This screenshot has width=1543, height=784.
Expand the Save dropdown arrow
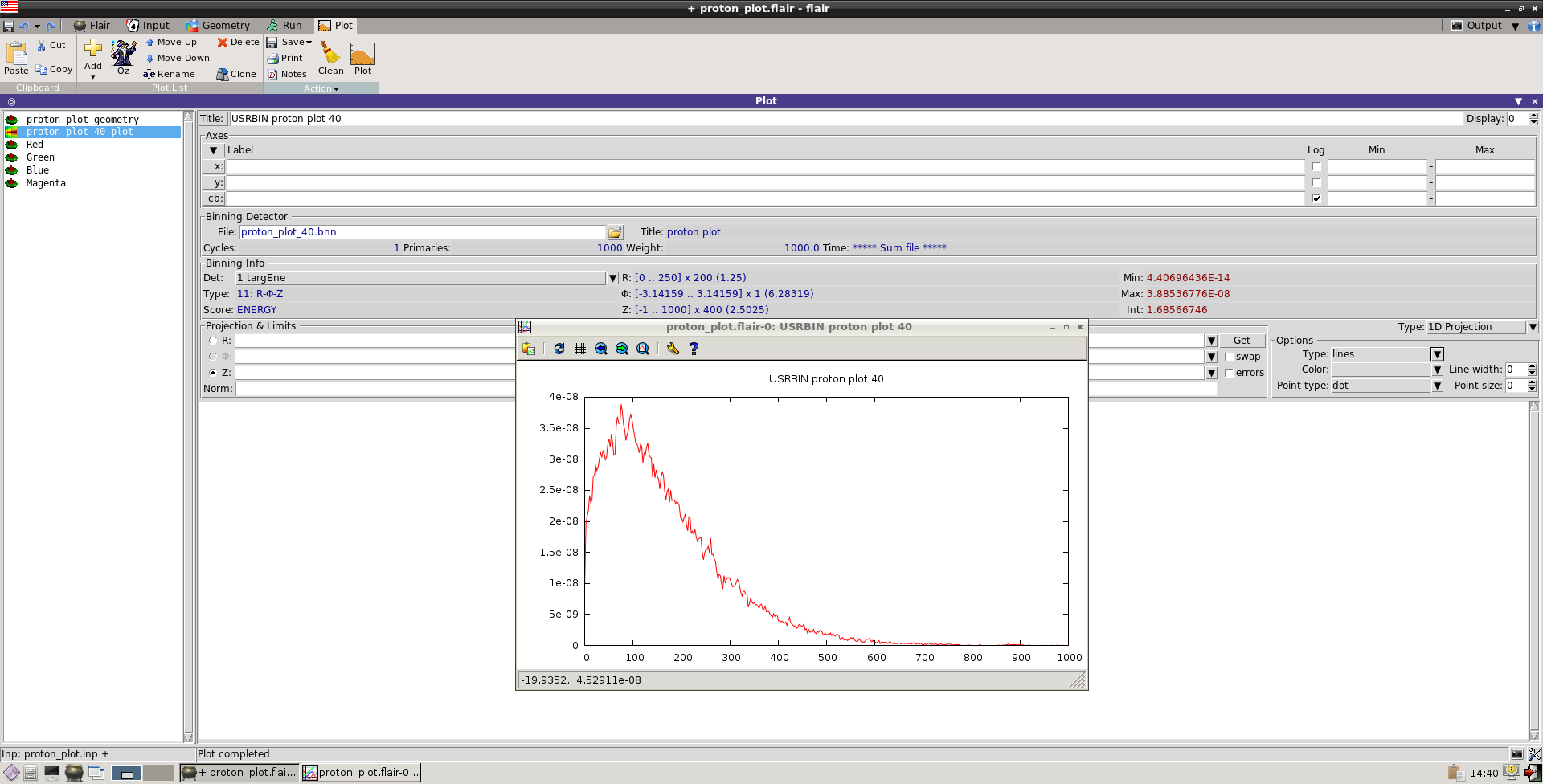[309, 43]
